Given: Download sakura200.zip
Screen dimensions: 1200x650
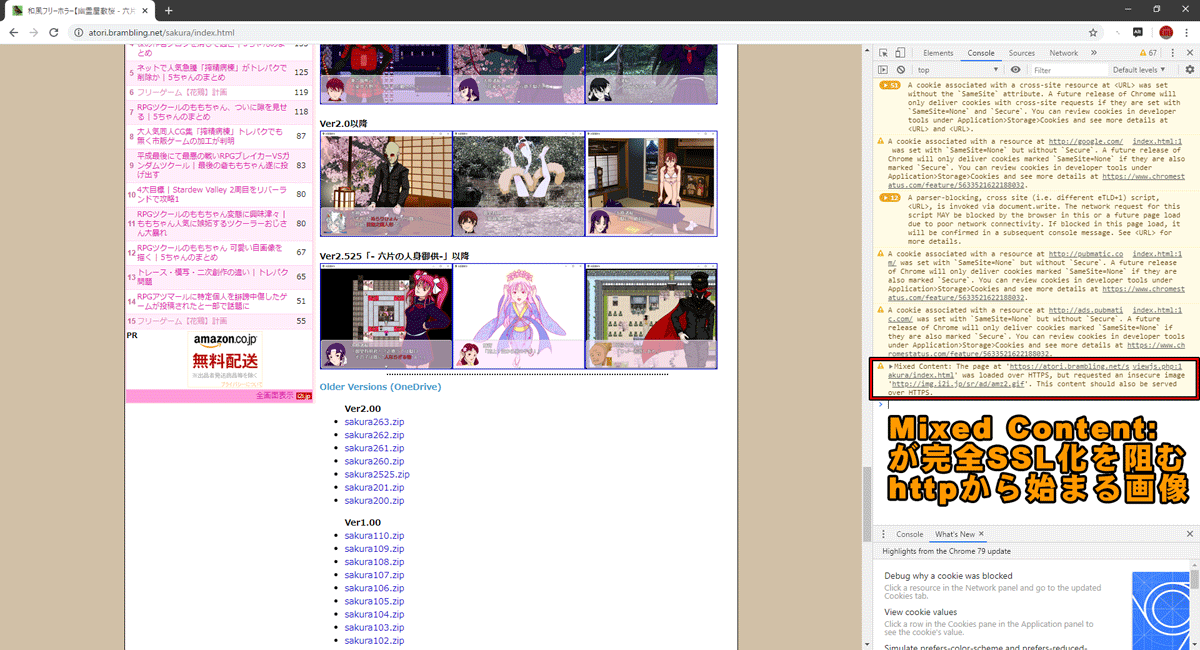Looking at the screenshot, I should [x=374, y=500].
